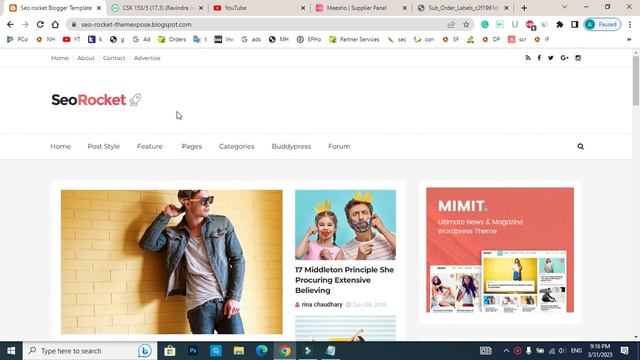The width and height of the screenshot is (640, 360).
Task: Open the notification center icon
Action: pyautogui.click(x=624, y=351)
